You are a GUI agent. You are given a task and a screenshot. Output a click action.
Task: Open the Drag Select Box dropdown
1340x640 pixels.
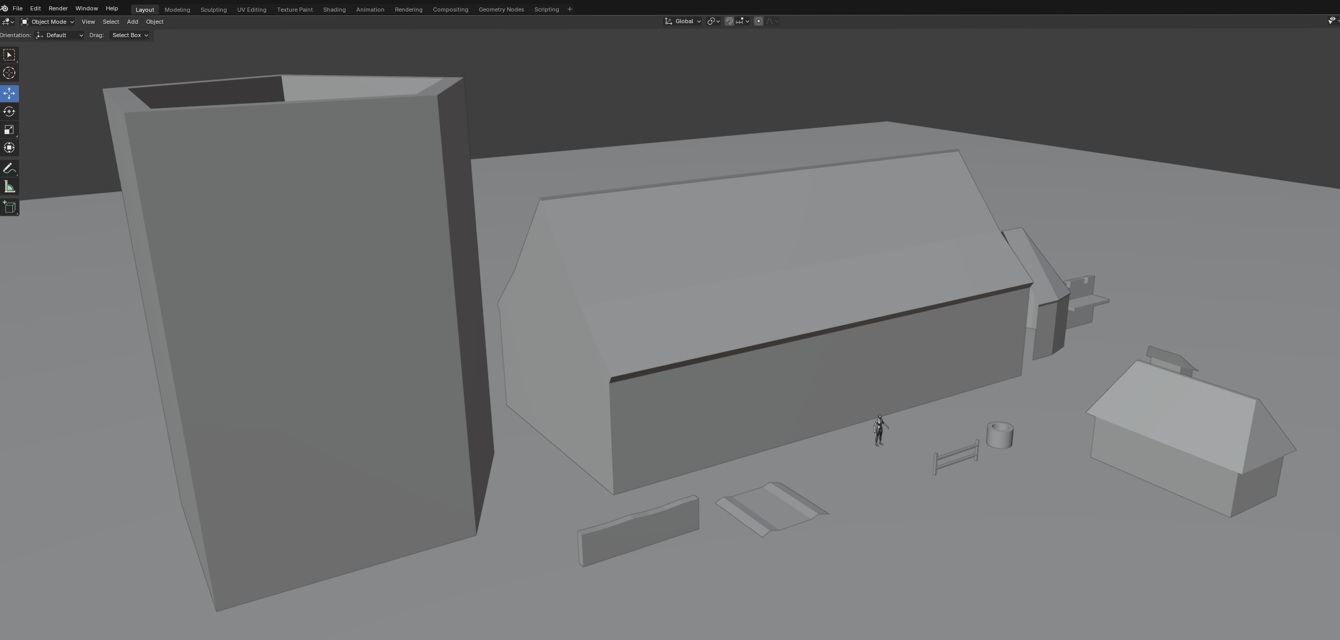(130, 35)
